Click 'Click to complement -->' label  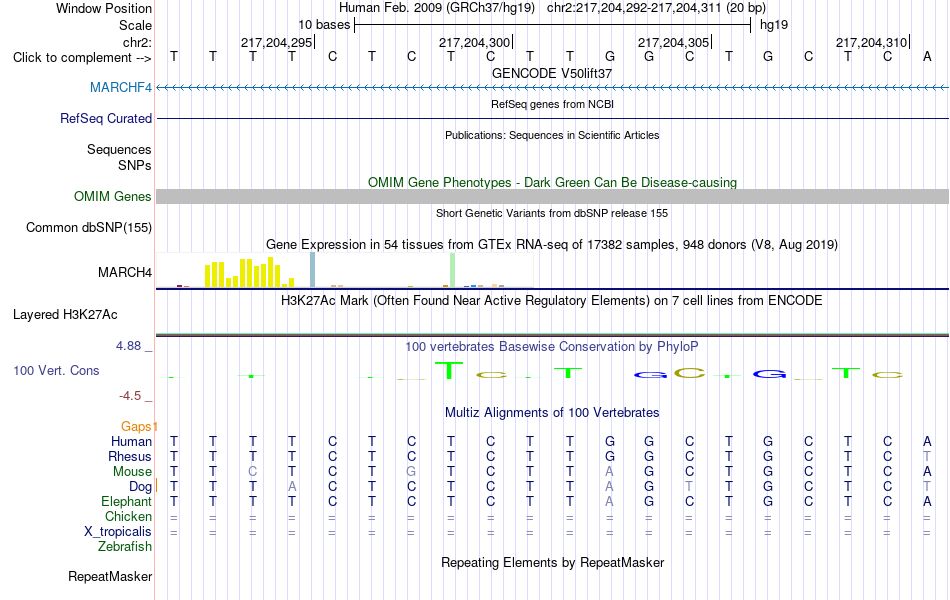pos(82,58)
